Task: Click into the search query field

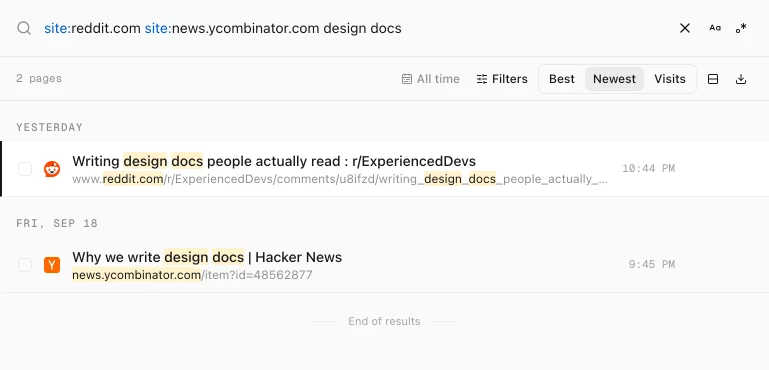Action: [x=358, y=28]
